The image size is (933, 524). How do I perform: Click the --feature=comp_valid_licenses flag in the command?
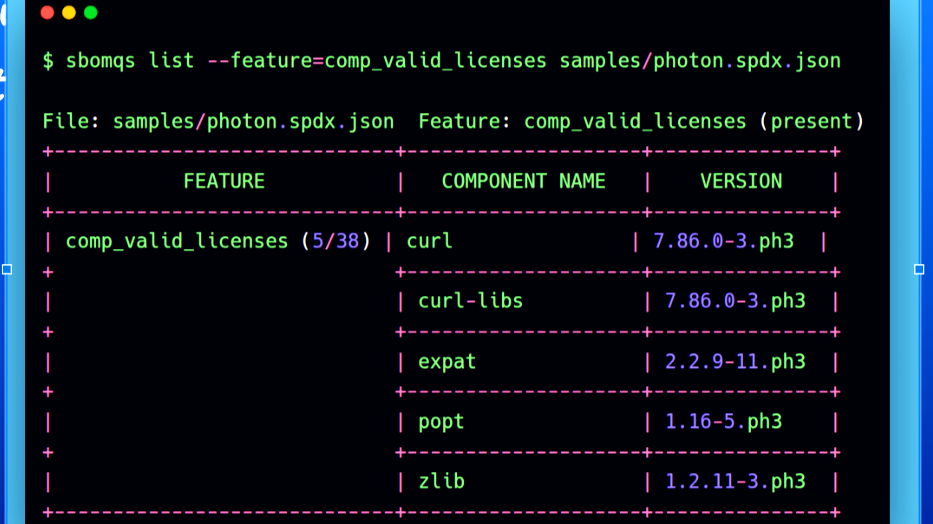(377, 61)
